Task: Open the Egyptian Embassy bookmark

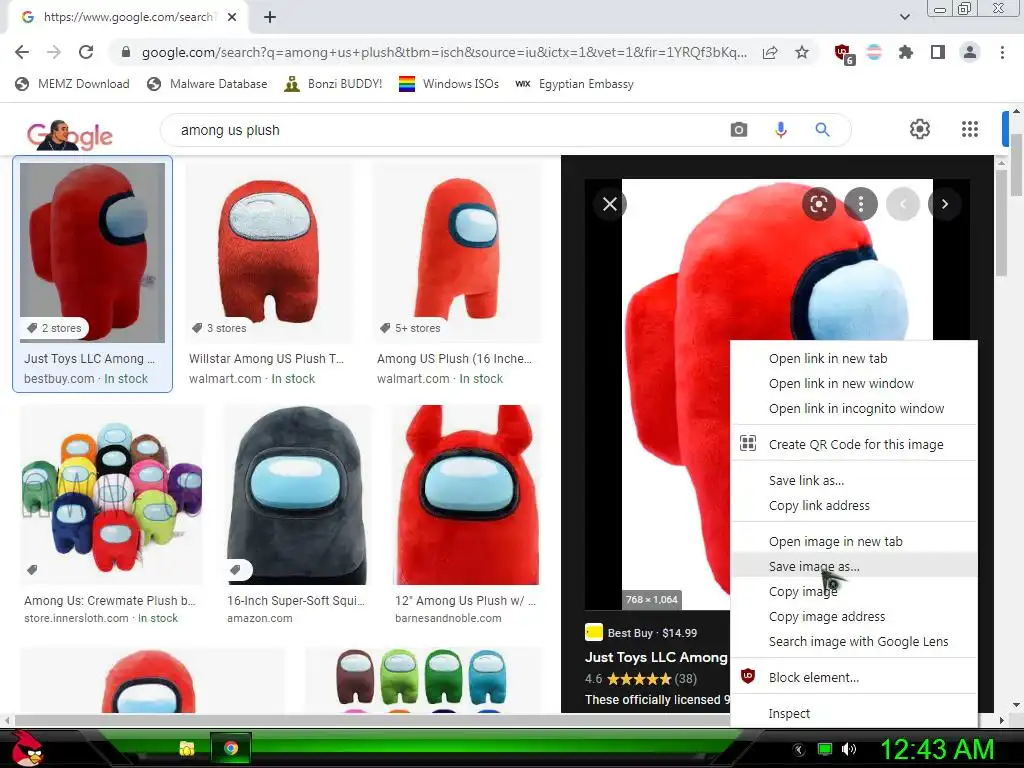Action: point(574,84)
